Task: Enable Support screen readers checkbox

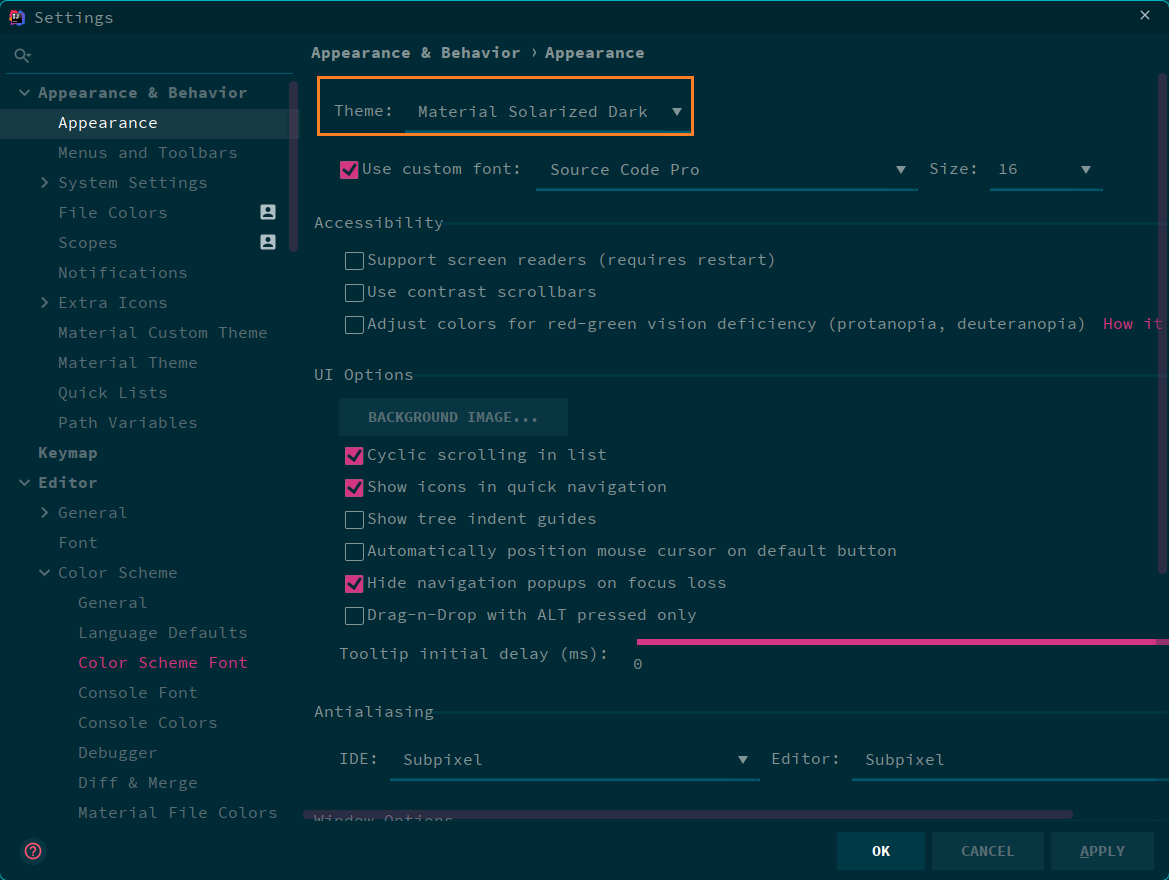Action: 354,260
